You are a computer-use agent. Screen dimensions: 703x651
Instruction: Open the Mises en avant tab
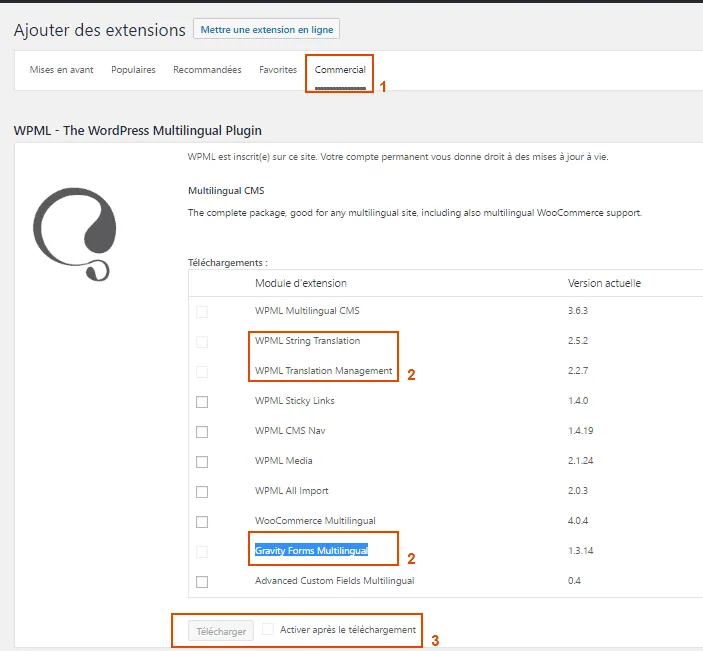[61, 69]
